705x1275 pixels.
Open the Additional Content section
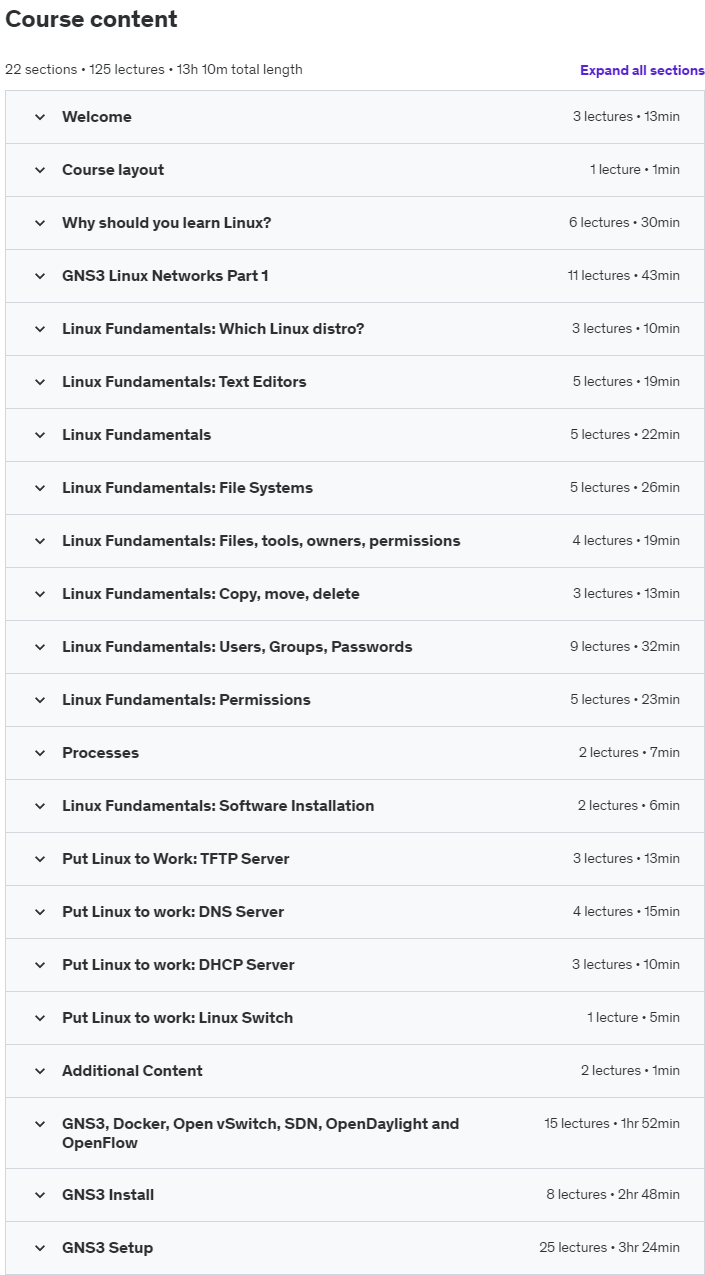[355, 1071]
